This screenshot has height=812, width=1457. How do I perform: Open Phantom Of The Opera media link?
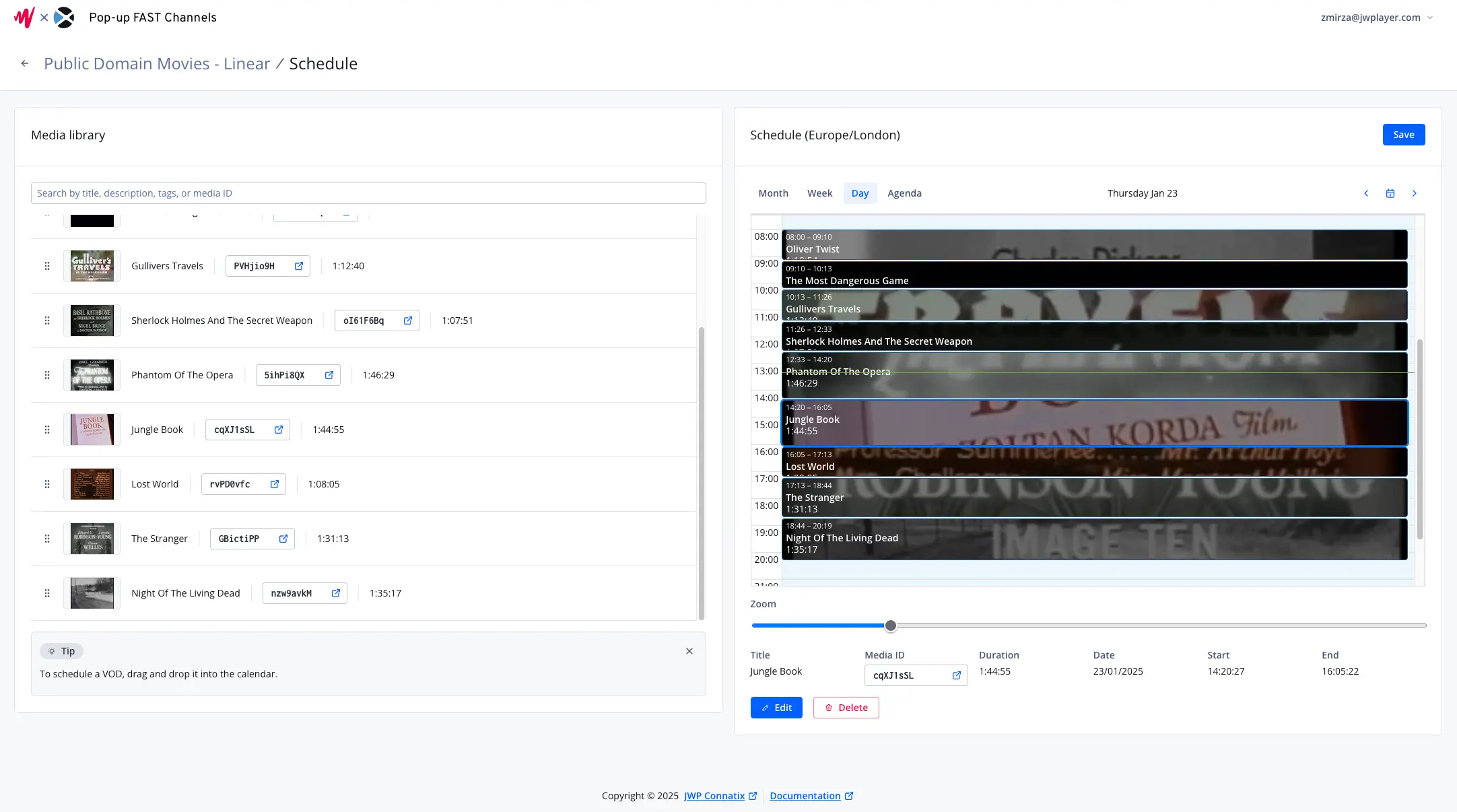coord(329,375)
